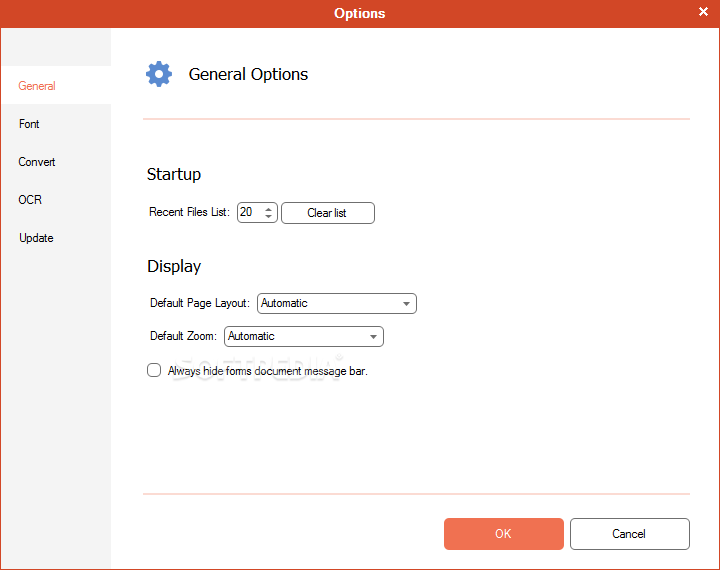Open the Default Zoom dropdown

(x=304, y=336)
